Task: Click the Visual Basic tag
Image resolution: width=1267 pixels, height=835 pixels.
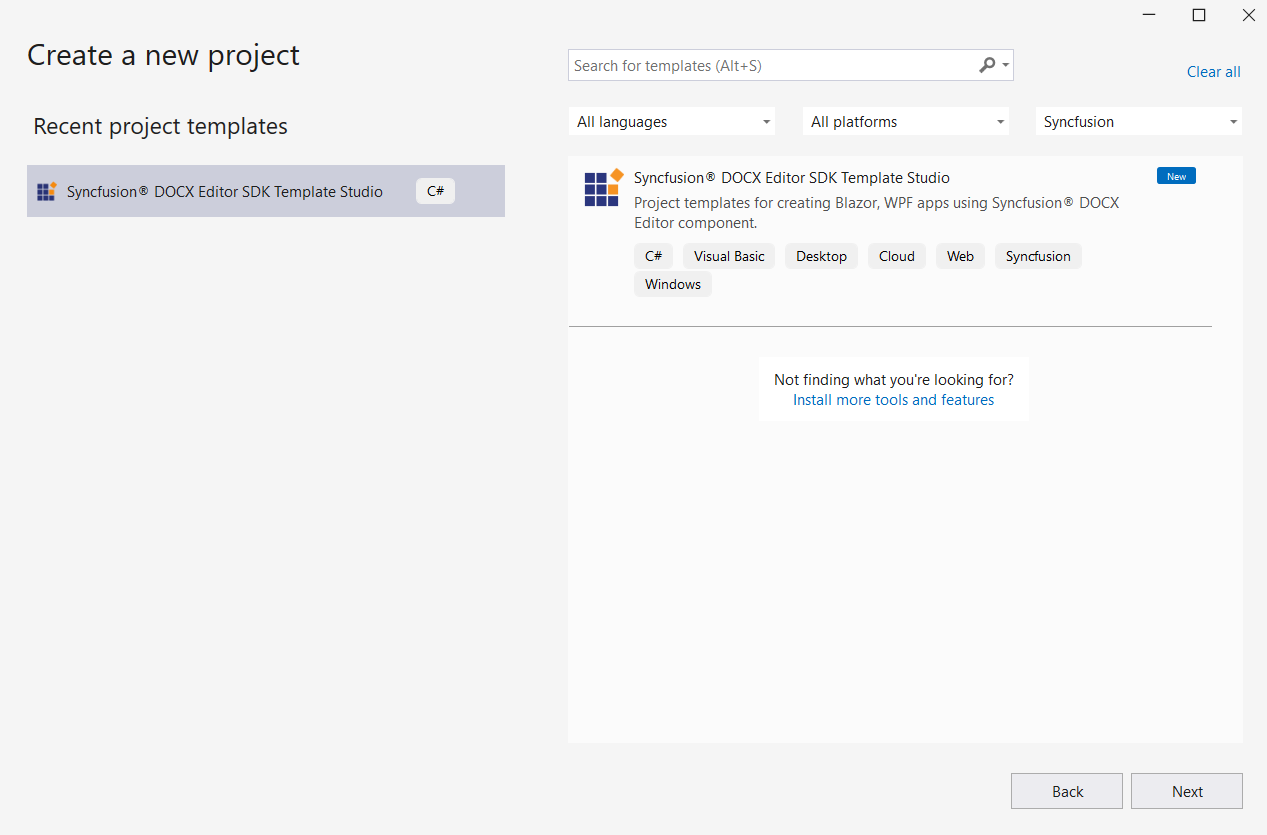Action: pos(728,256)
